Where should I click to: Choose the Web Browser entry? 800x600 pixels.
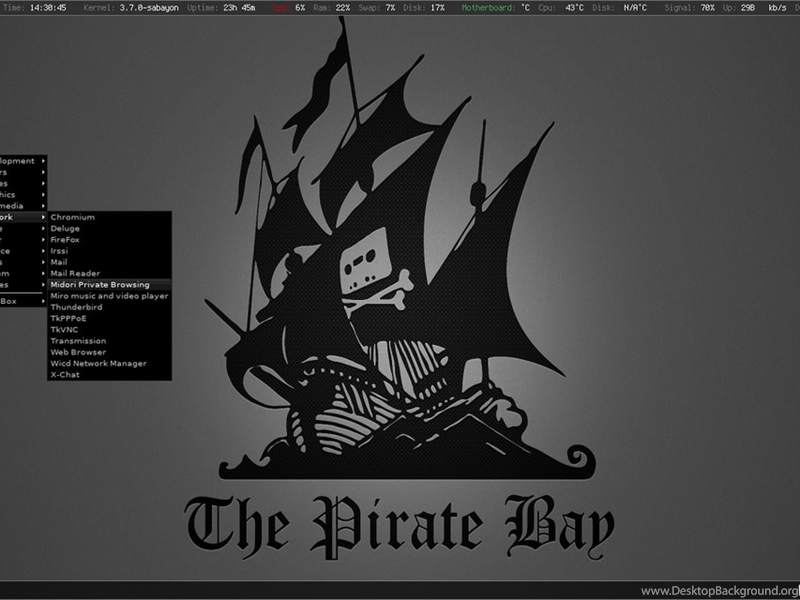[109, 352]
